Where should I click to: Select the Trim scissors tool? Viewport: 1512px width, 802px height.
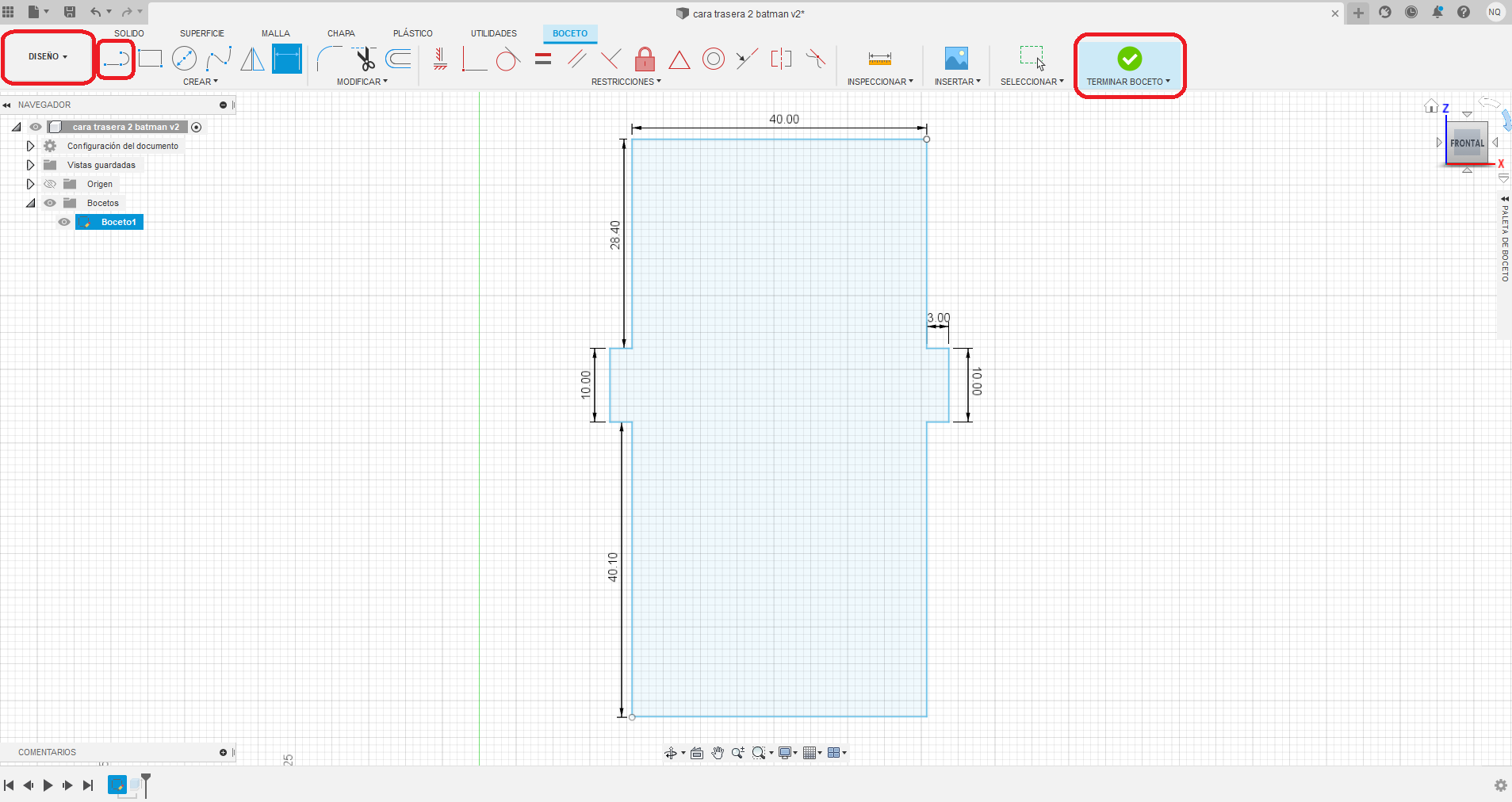pos(365,59)
